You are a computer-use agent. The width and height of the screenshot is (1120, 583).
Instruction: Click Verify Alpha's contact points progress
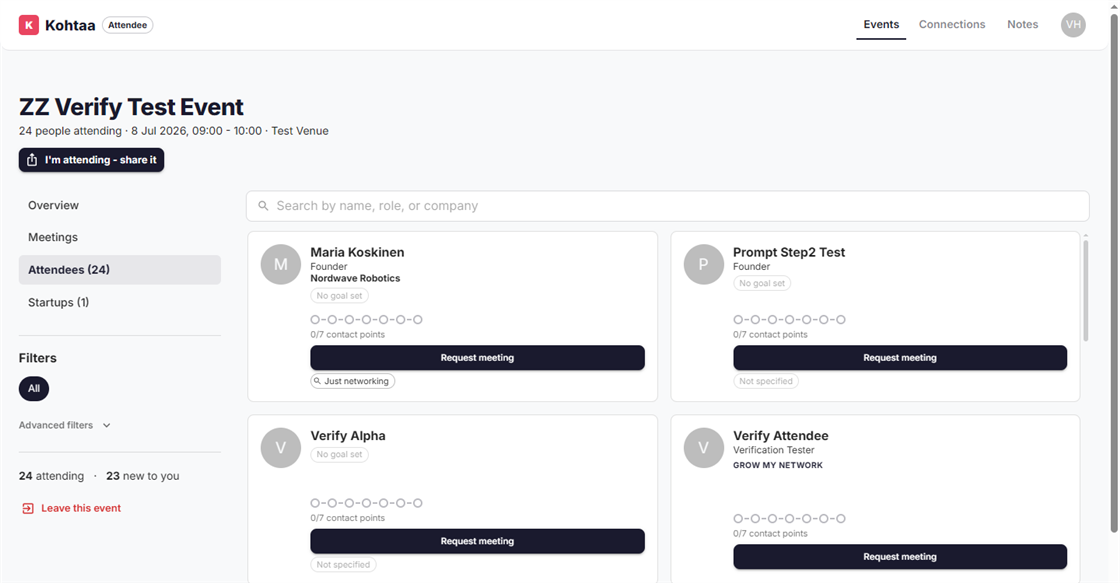pos(366,503)
